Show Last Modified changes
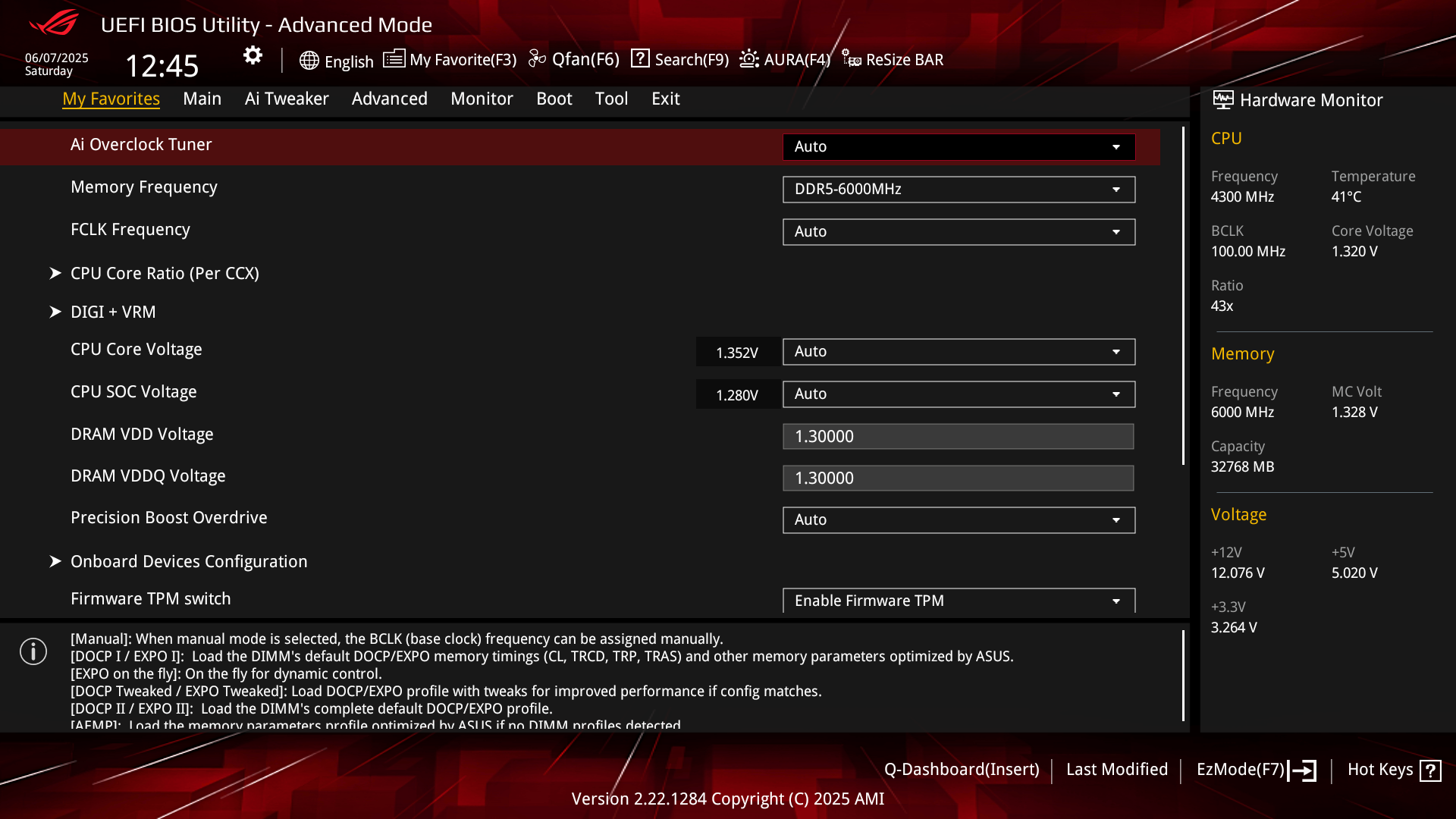 coord(1117,769)
